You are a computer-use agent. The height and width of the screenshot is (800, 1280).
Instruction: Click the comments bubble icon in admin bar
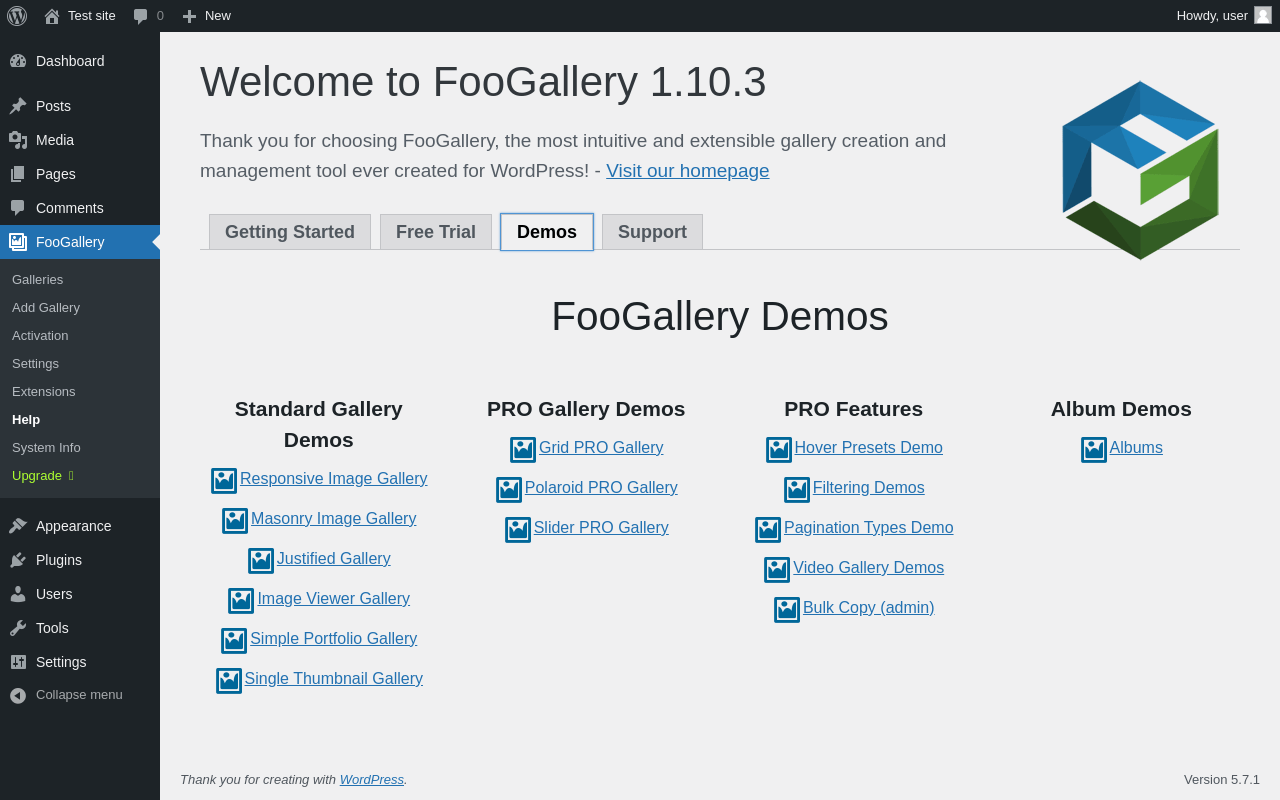coord(141,16)
